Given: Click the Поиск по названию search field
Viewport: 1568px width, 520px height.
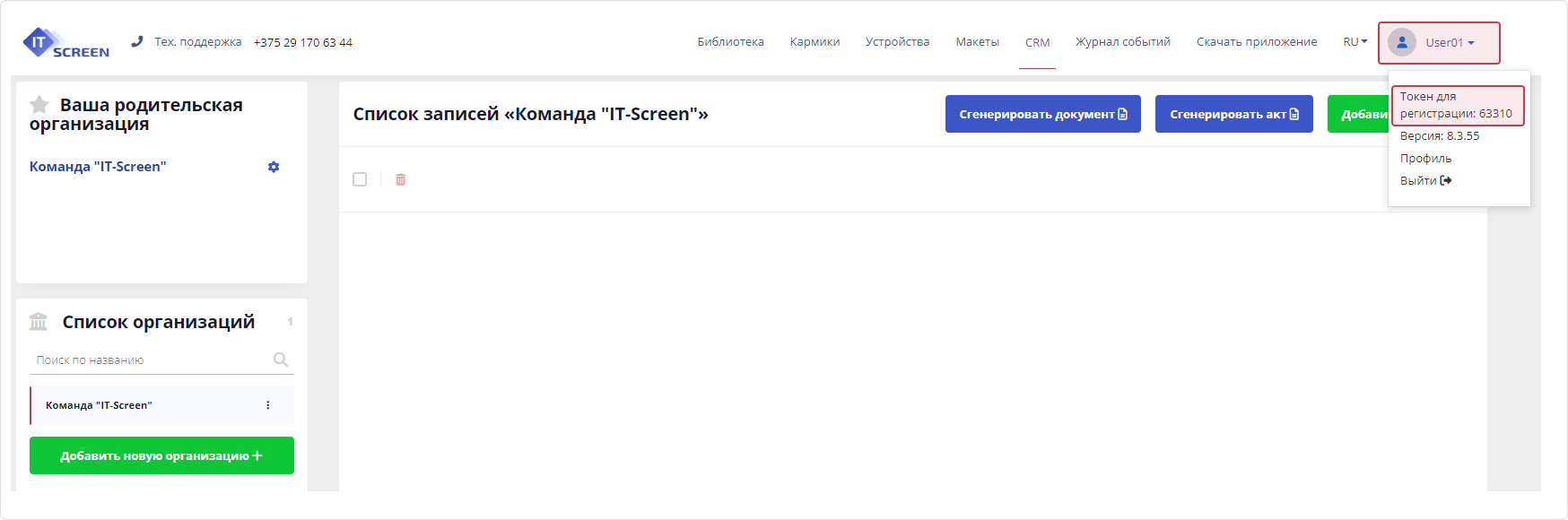Looking at the screenshot, I should (x=148, y=360).
